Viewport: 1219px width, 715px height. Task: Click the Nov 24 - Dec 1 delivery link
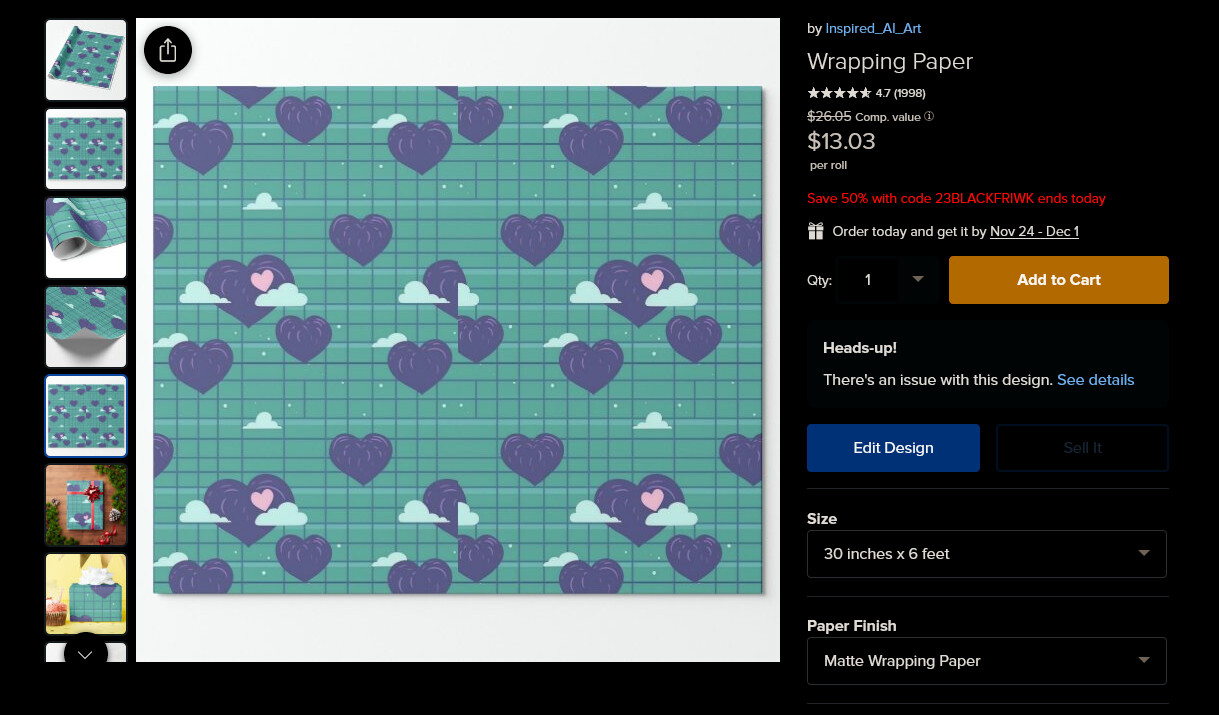(x=1034, y=232)
